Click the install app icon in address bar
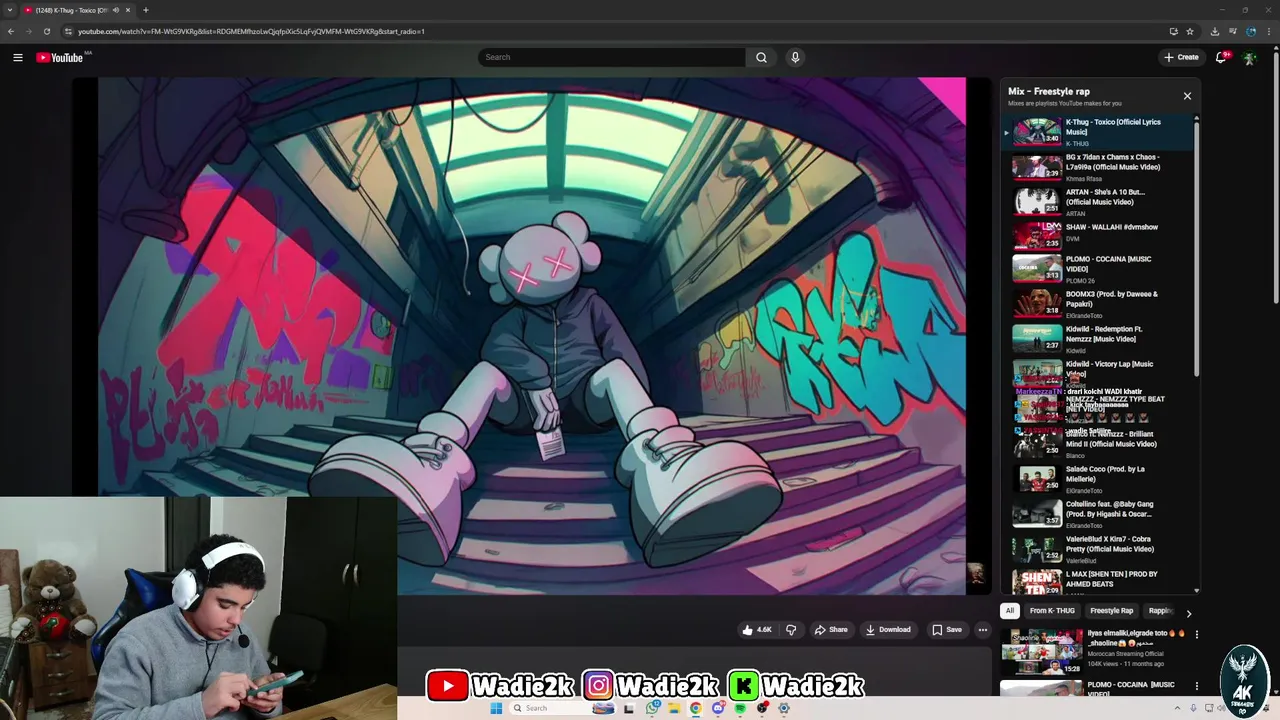Screen dimensions: 1280x720 tap(1173, 31)
